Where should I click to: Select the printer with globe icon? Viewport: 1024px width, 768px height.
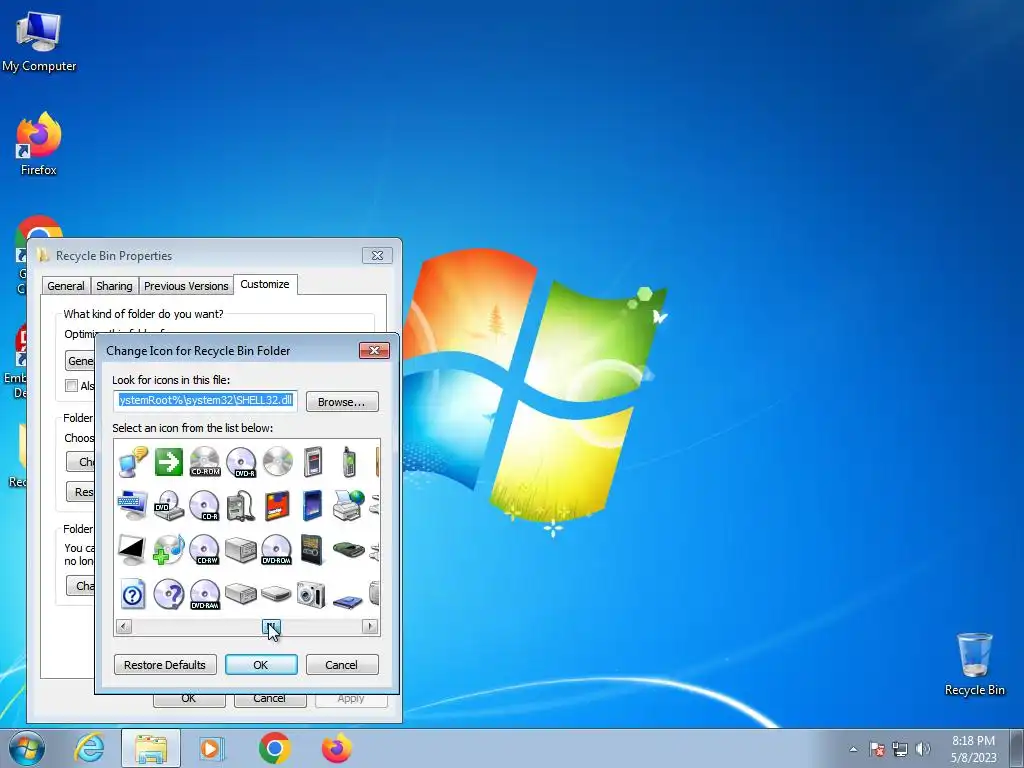pyautogui.click(x=348, y=506)
